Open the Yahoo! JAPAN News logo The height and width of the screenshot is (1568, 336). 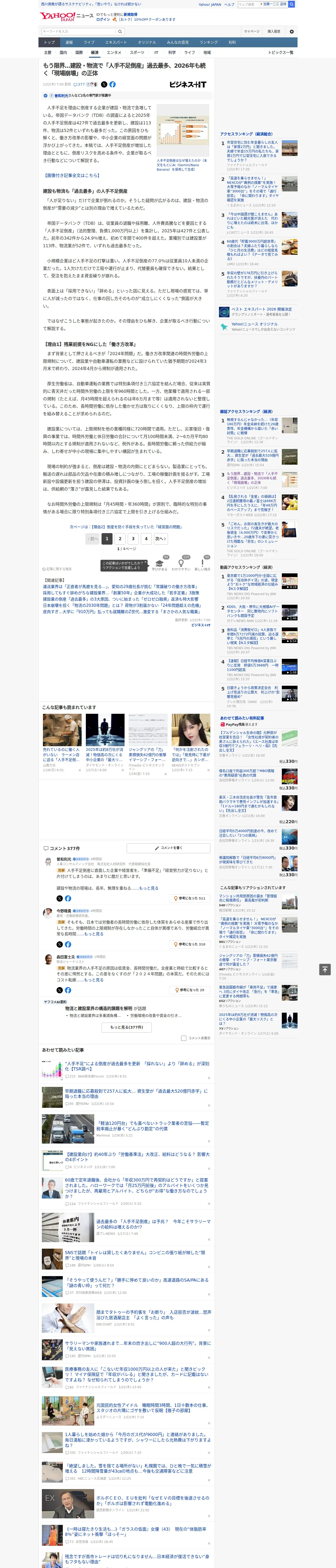coord(66,16)
